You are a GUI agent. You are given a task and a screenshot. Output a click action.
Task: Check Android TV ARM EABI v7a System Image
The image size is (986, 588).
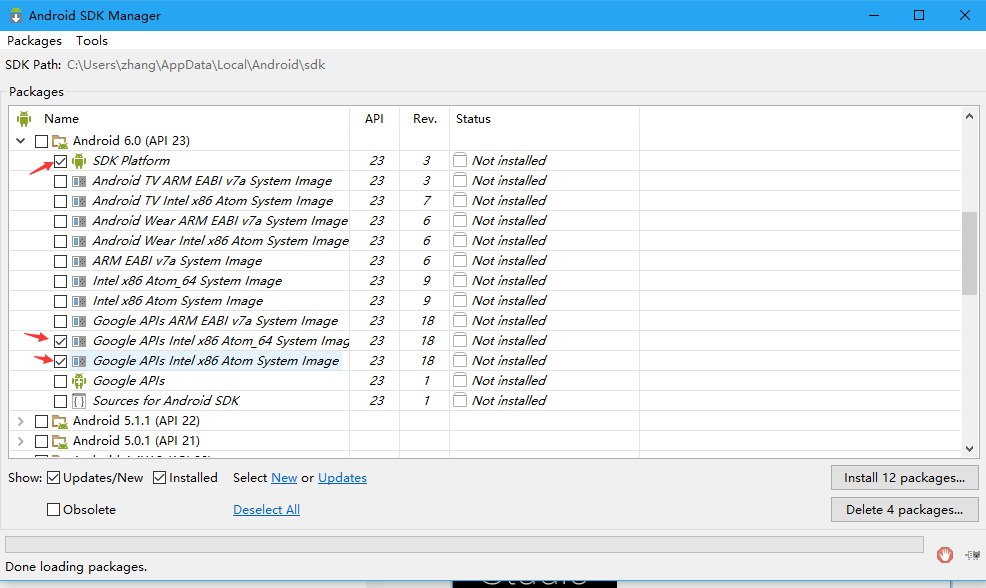coord(60,182)
